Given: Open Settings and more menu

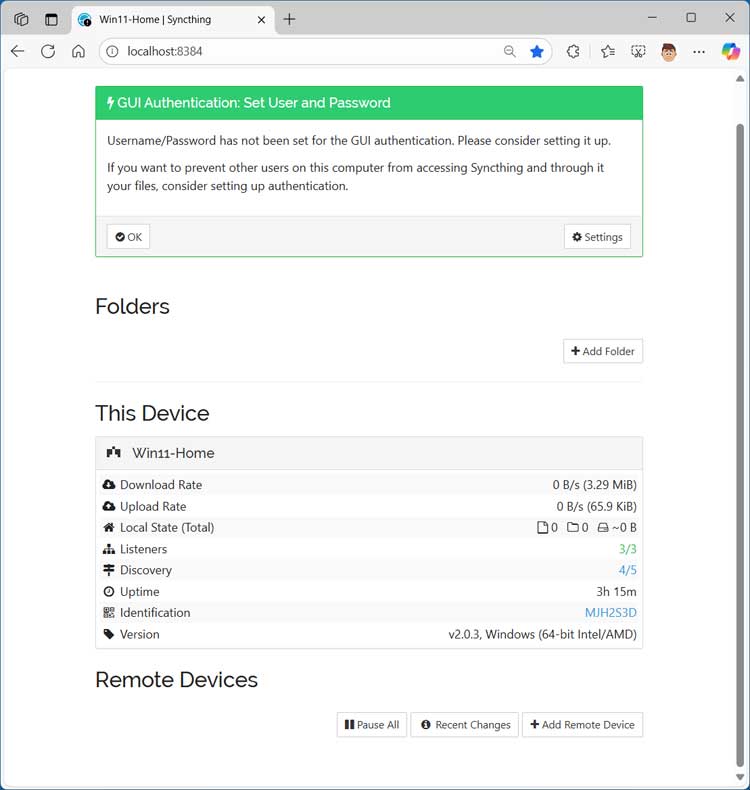Looking at the screenshot, I should pos(699,51).
